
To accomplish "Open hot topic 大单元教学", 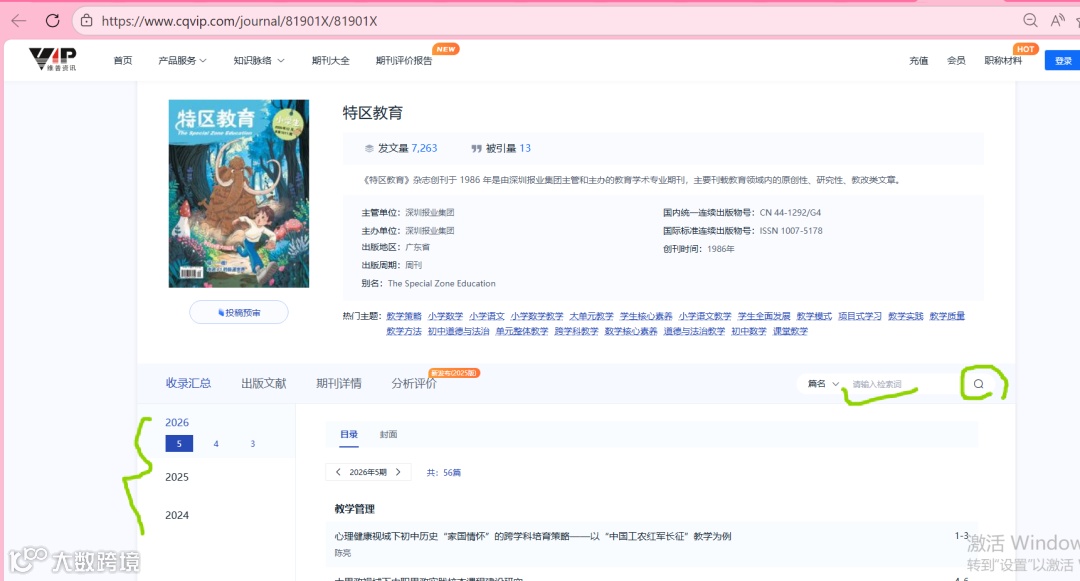I will pos(591,316).
